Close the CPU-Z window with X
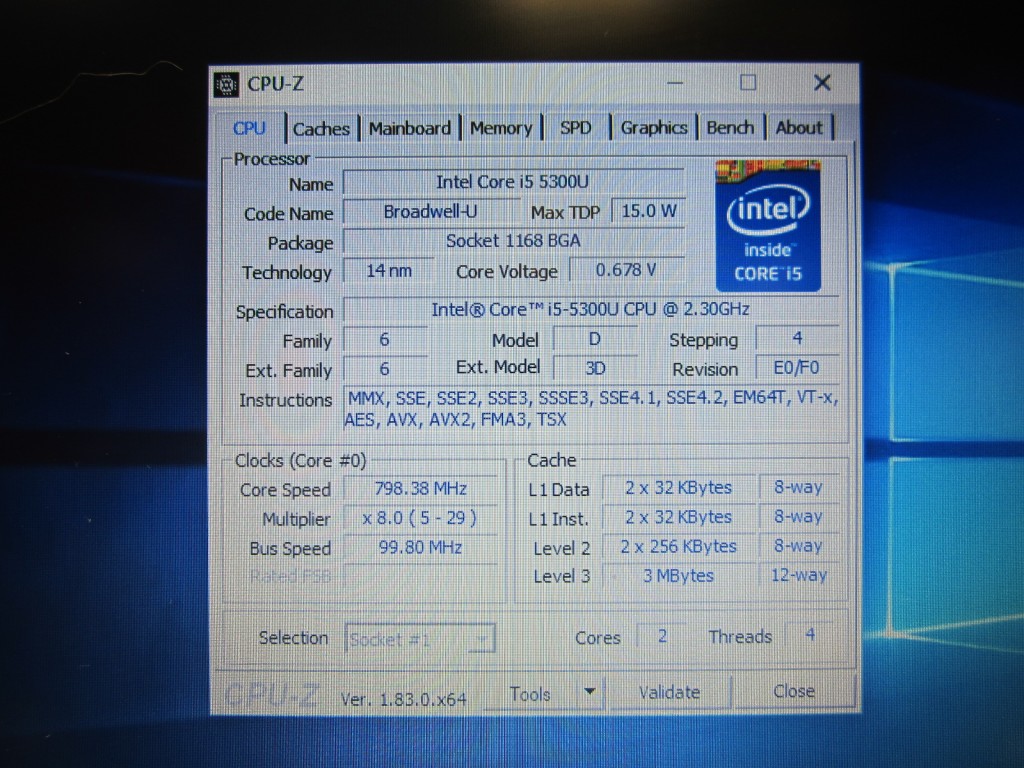Viewport: 1024px width, 768px height. (x=822, y=82)
